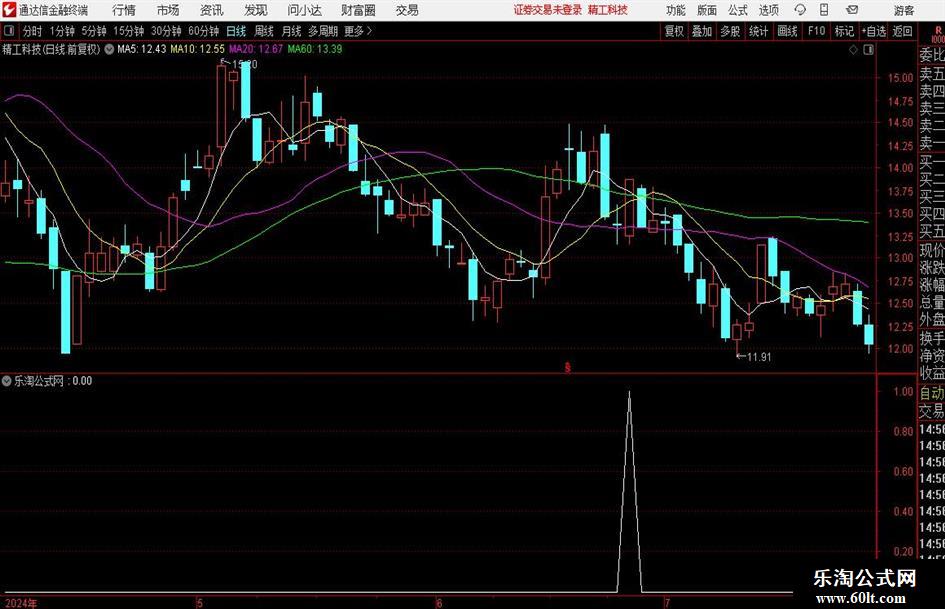Open F10 company info
The width and height of the screenshot is (945, 609).
coord(817,31)
